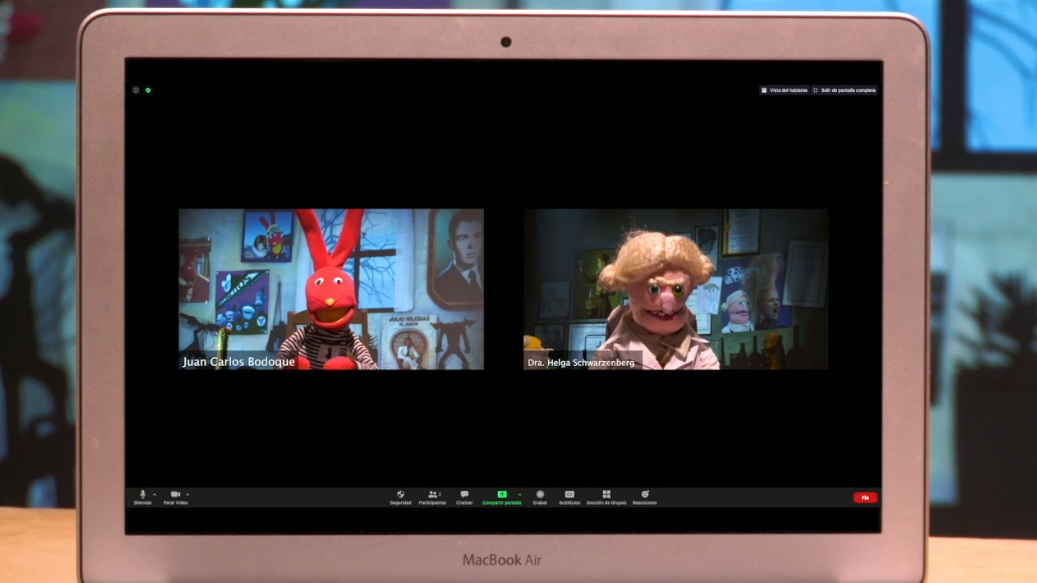Select Juan Carlos Bodoque's video tile
Image resolution: width=1037 pixels, height=583 pixels.
tap(331, 289)
